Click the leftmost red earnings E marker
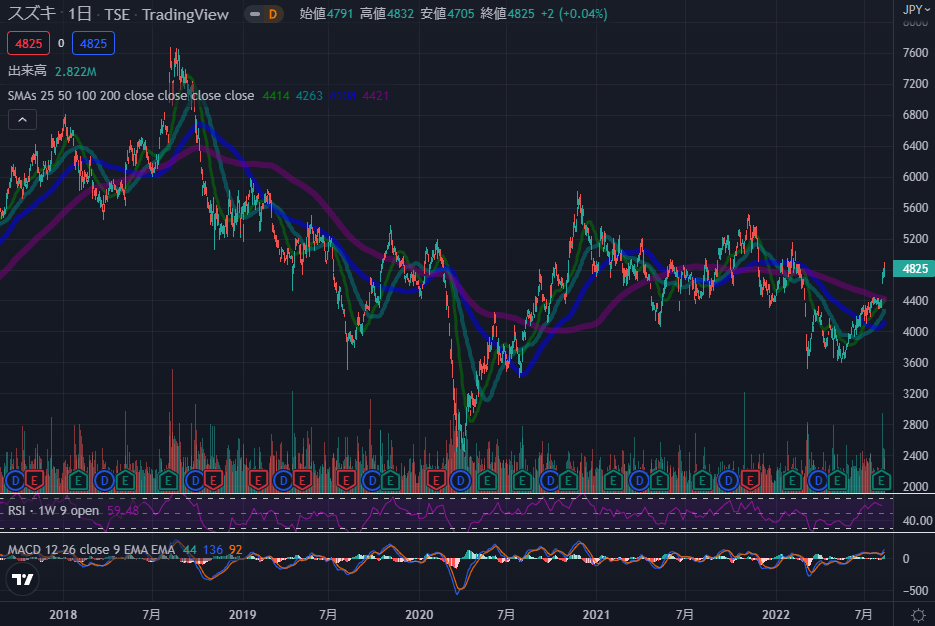The image size is (935, 626). tap(35, 480)
